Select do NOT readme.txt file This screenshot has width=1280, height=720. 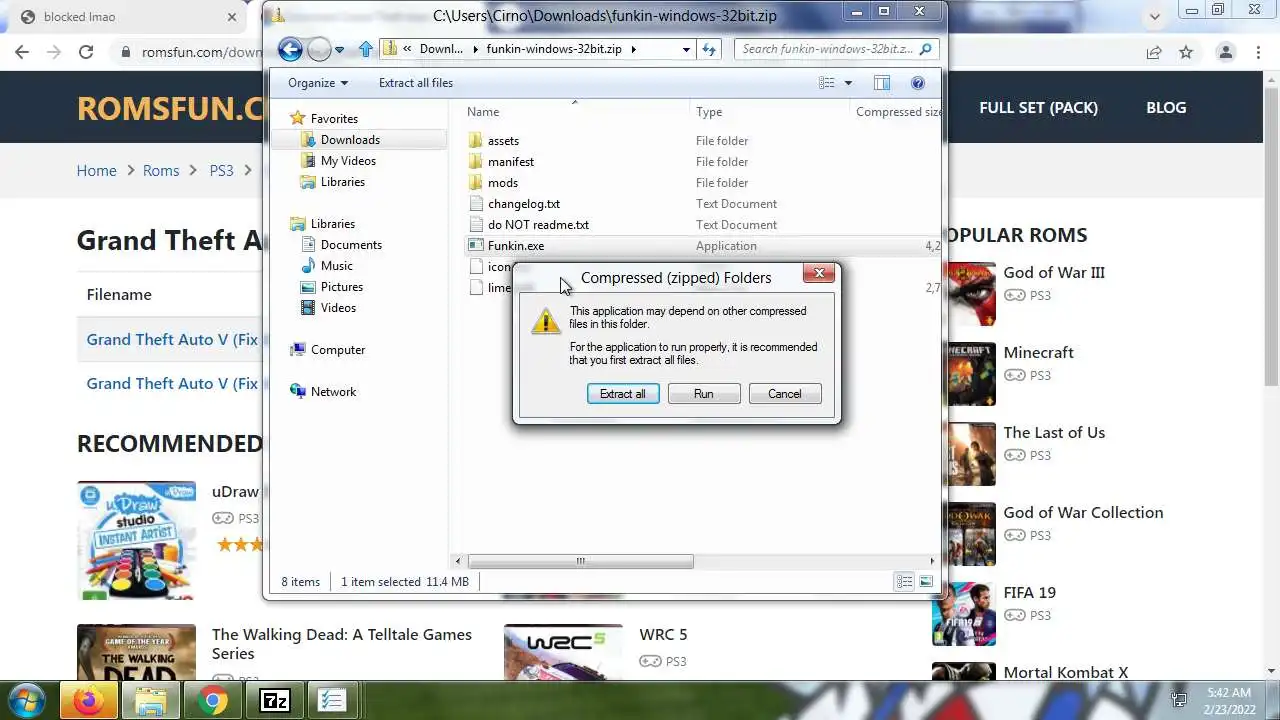click(x=538, y=225)
